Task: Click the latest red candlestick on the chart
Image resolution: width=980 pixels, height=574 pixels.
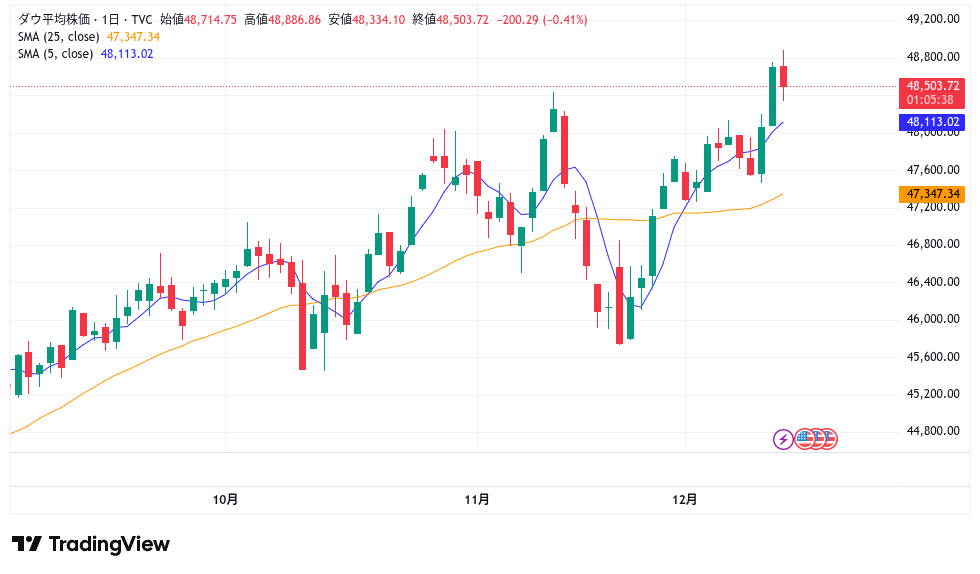Action: 784,76
